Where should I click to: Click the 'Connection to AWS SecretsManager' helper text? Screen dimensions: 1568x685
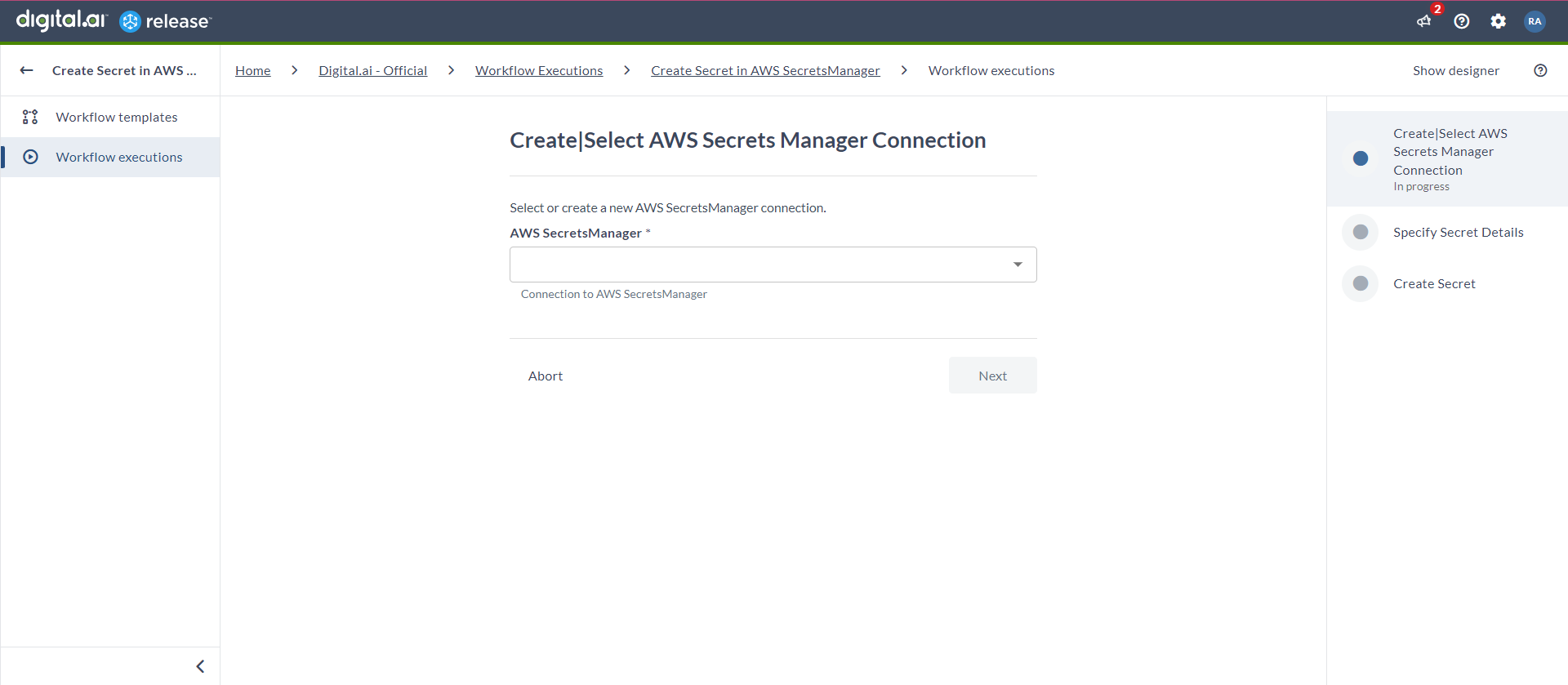tap(614, 294)
